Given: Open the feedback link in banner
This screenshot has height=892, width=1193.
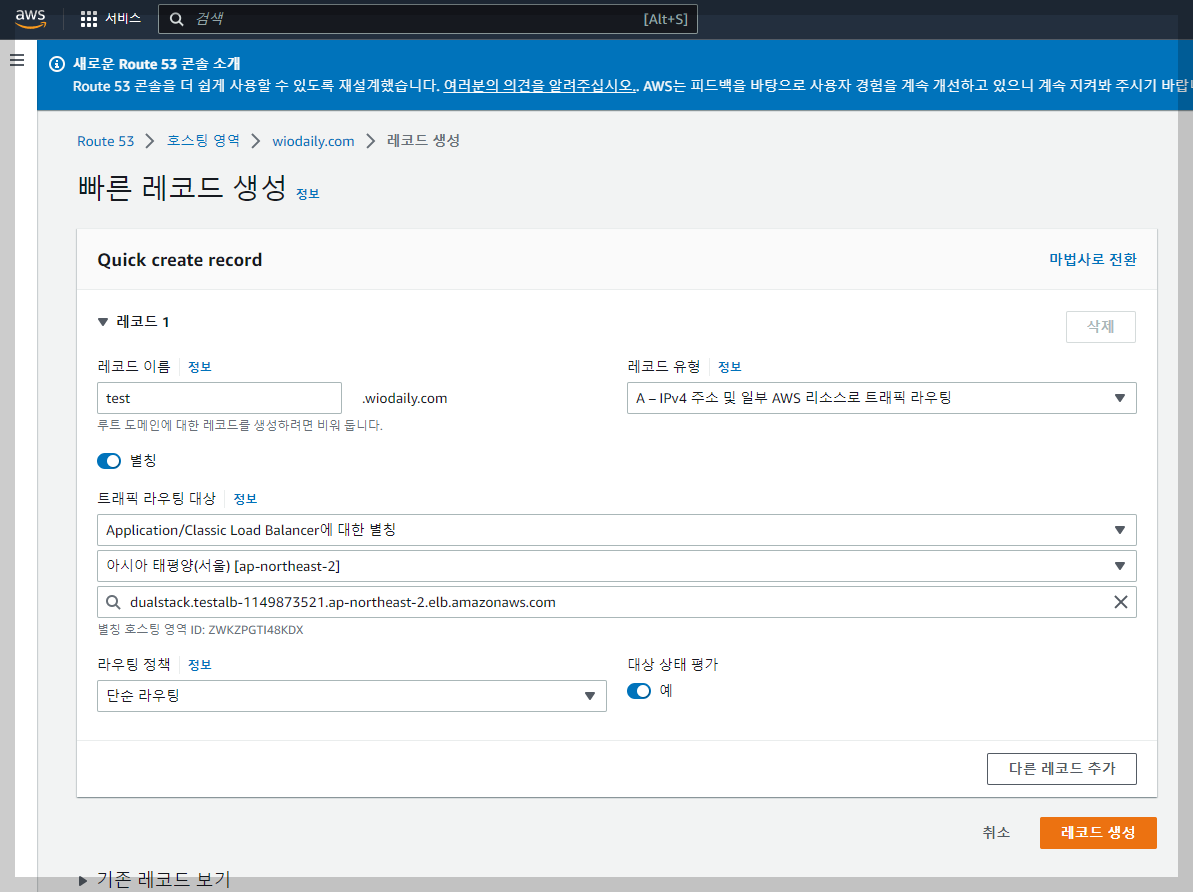Looking at the screenshot, I should 540,86.
